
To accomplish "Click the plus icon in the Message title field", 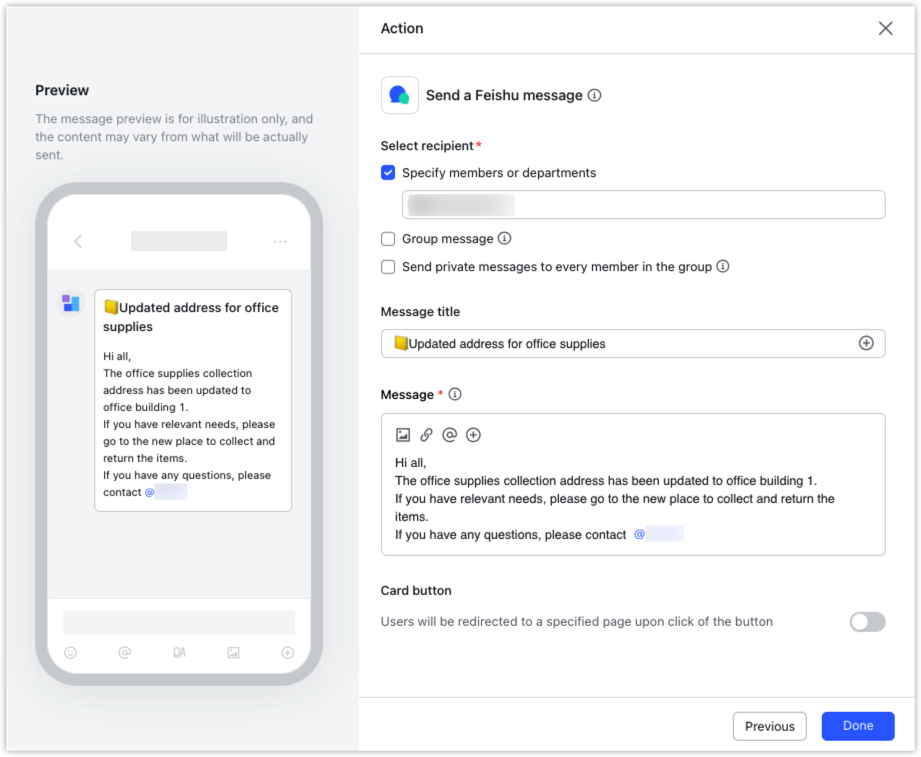I will pyautogui.click(x=869, y=343).
